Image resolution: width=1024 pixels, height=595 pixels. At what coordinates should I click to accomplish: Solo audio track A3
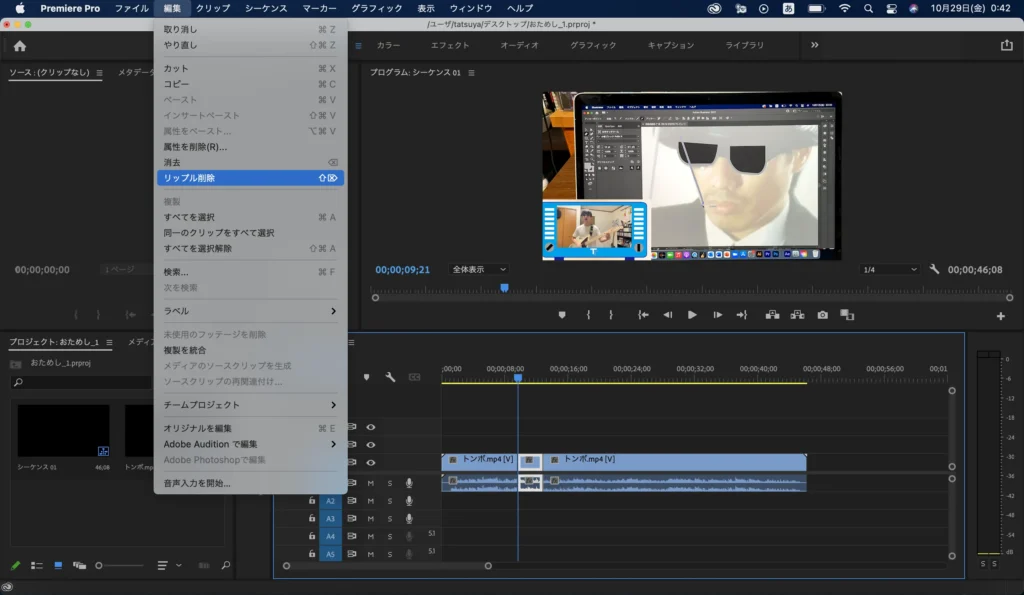coord(390,519)
